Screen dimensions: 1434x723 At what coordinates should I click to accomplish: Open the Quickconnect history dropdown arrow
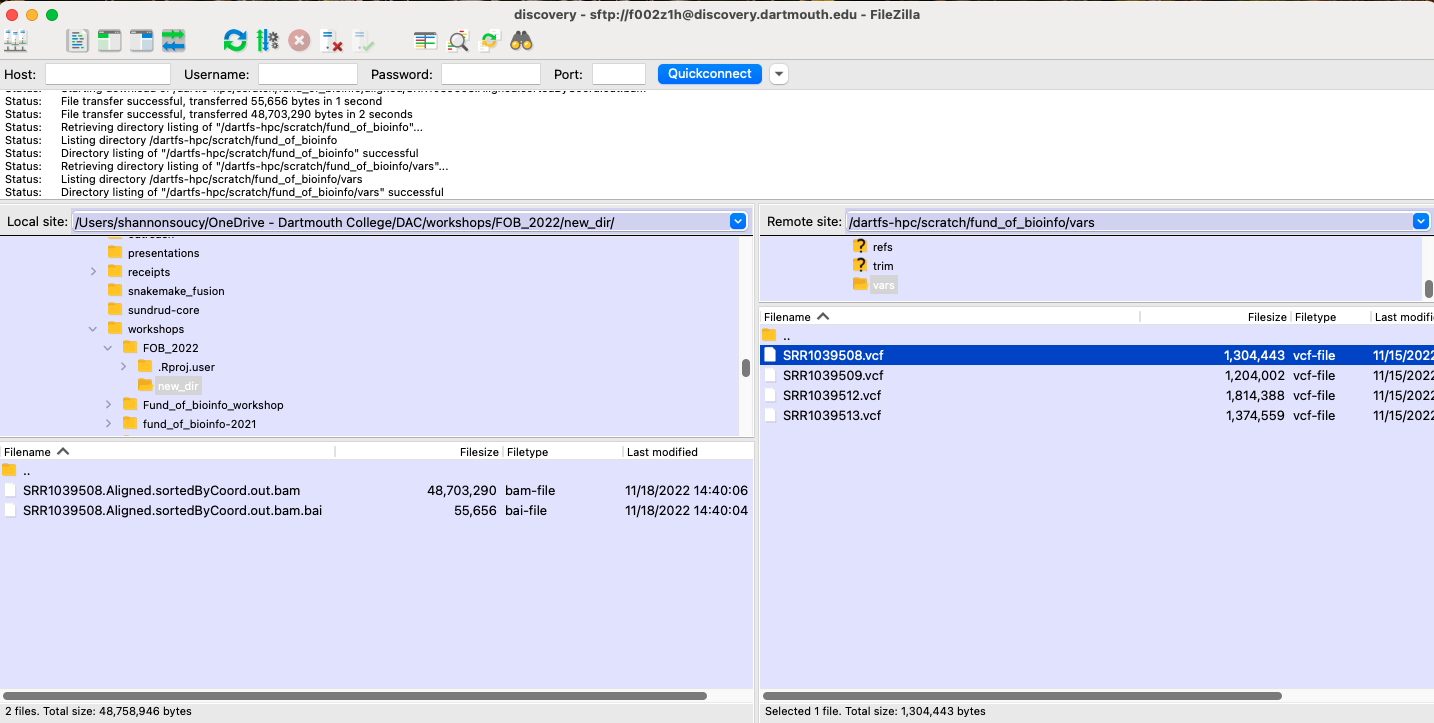pyautogui.click(x=779, y=74)
